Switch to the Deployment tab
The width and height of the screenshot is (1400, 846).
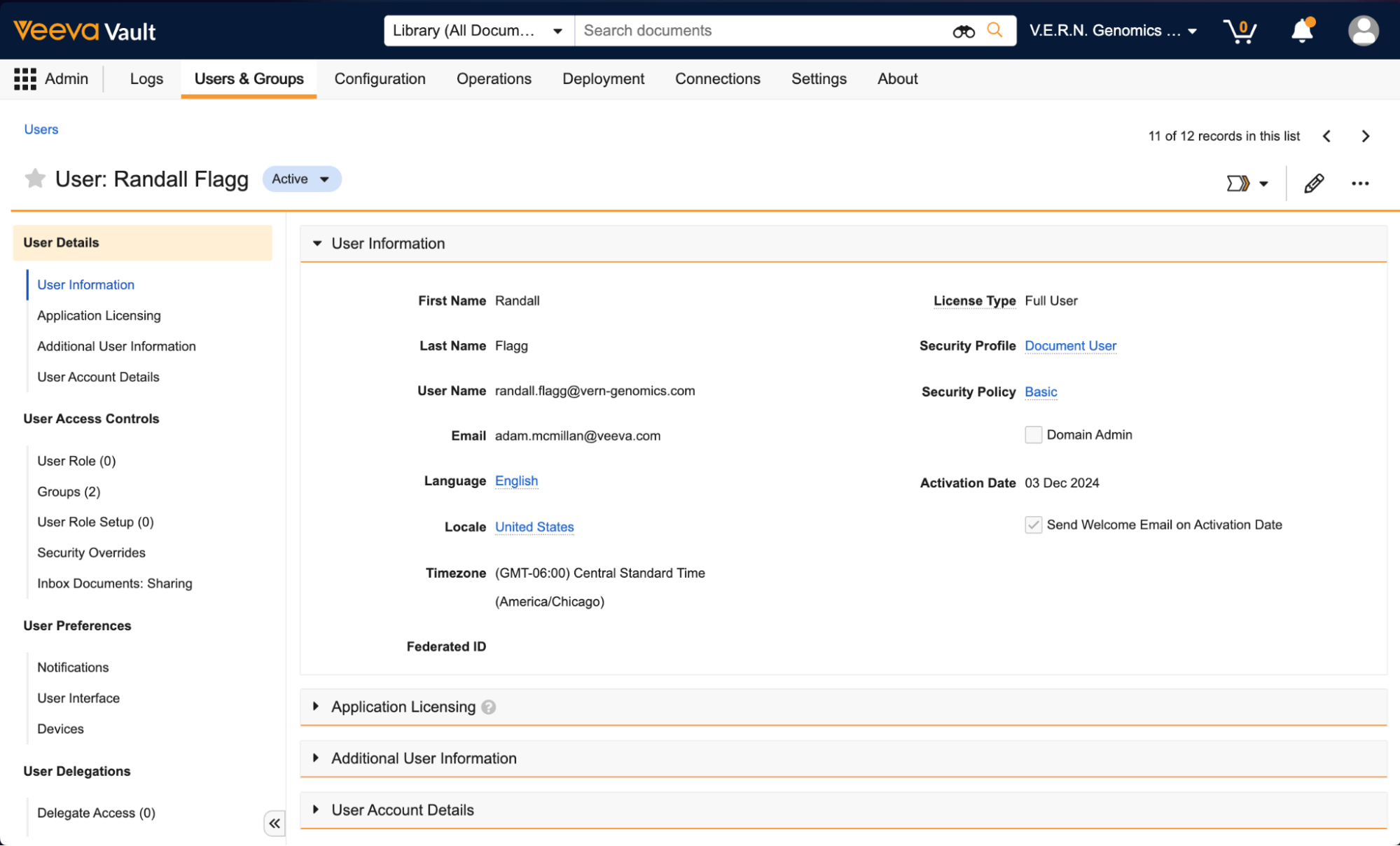point(603,79)
